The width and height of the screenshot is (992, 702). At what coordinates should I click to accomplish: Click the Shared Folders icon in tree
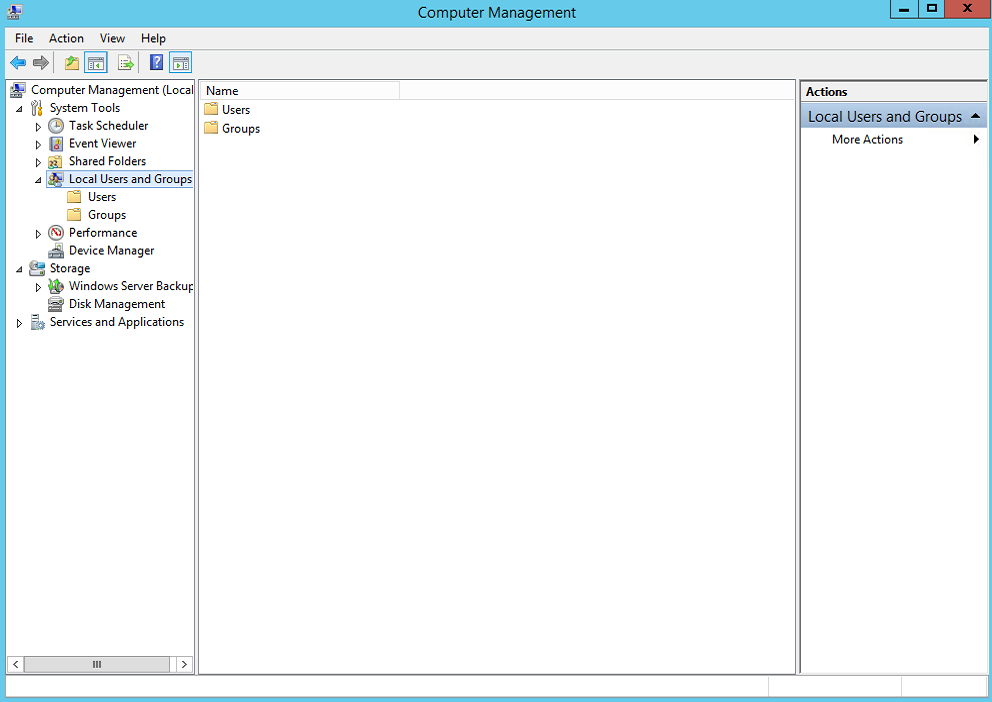pos(56,162)
